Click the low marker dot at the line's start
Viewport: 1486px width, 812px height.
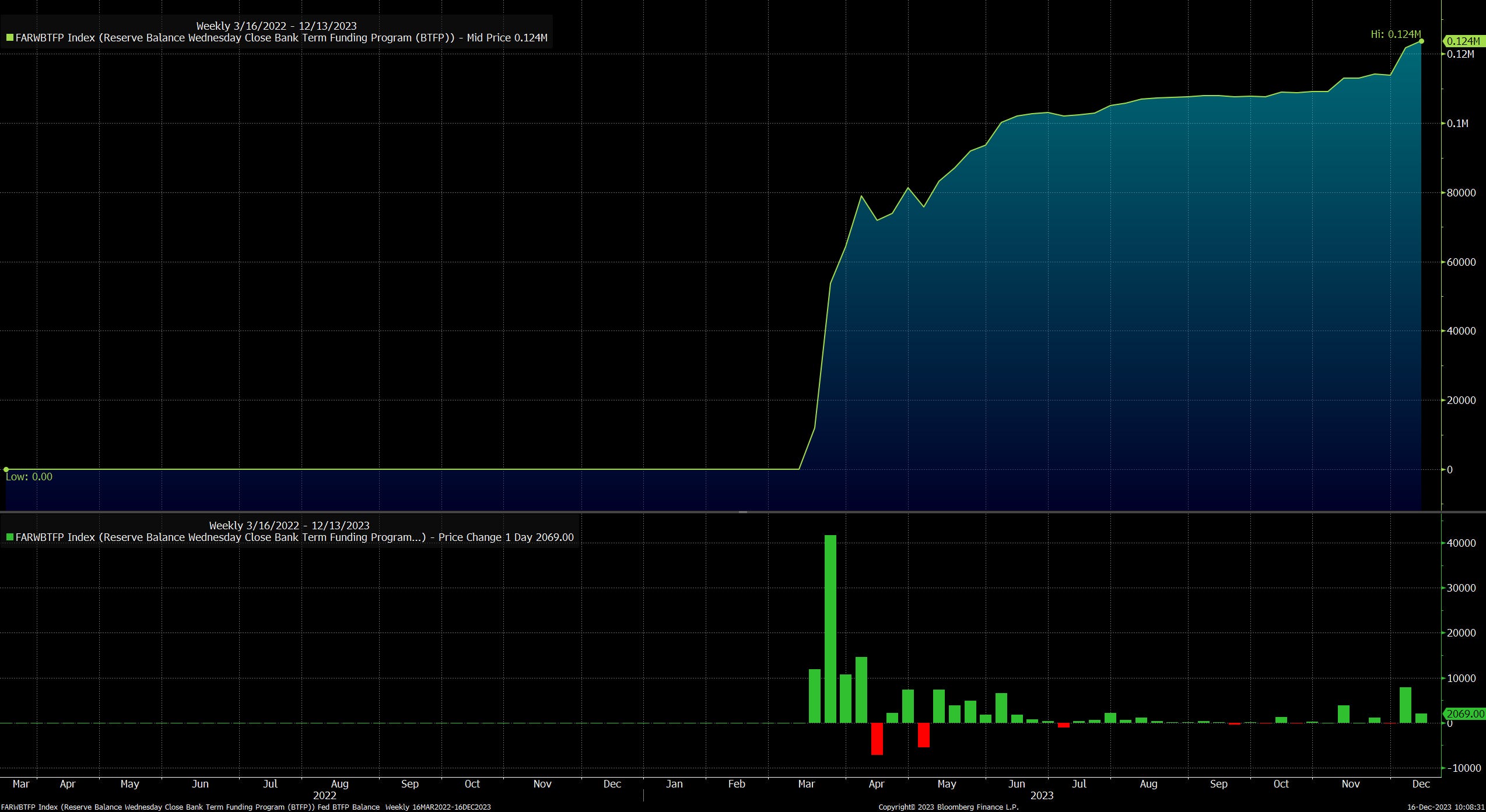tap(6, 469)
